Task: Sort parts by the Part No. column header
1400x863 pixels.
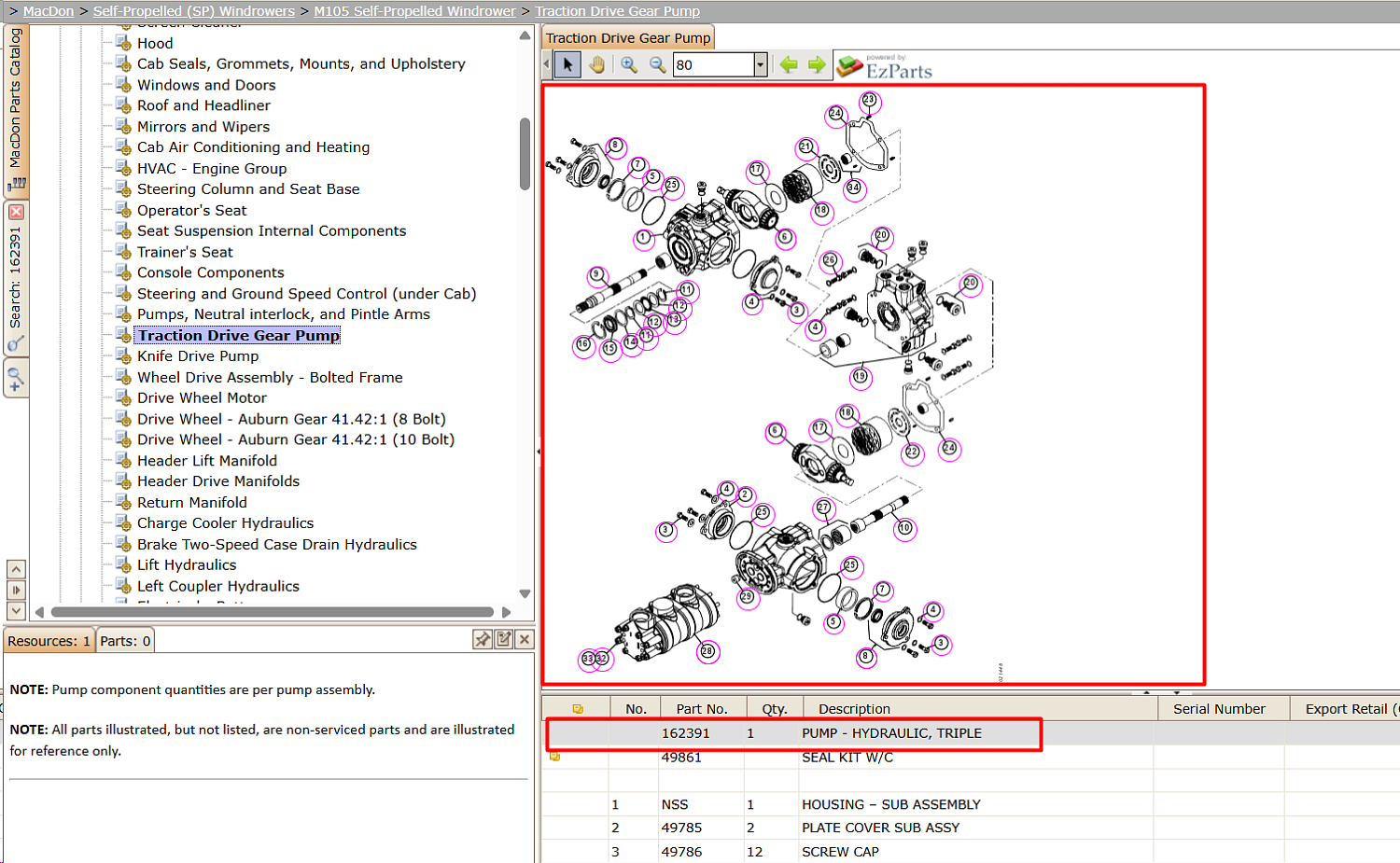Action: pos(702,709)
